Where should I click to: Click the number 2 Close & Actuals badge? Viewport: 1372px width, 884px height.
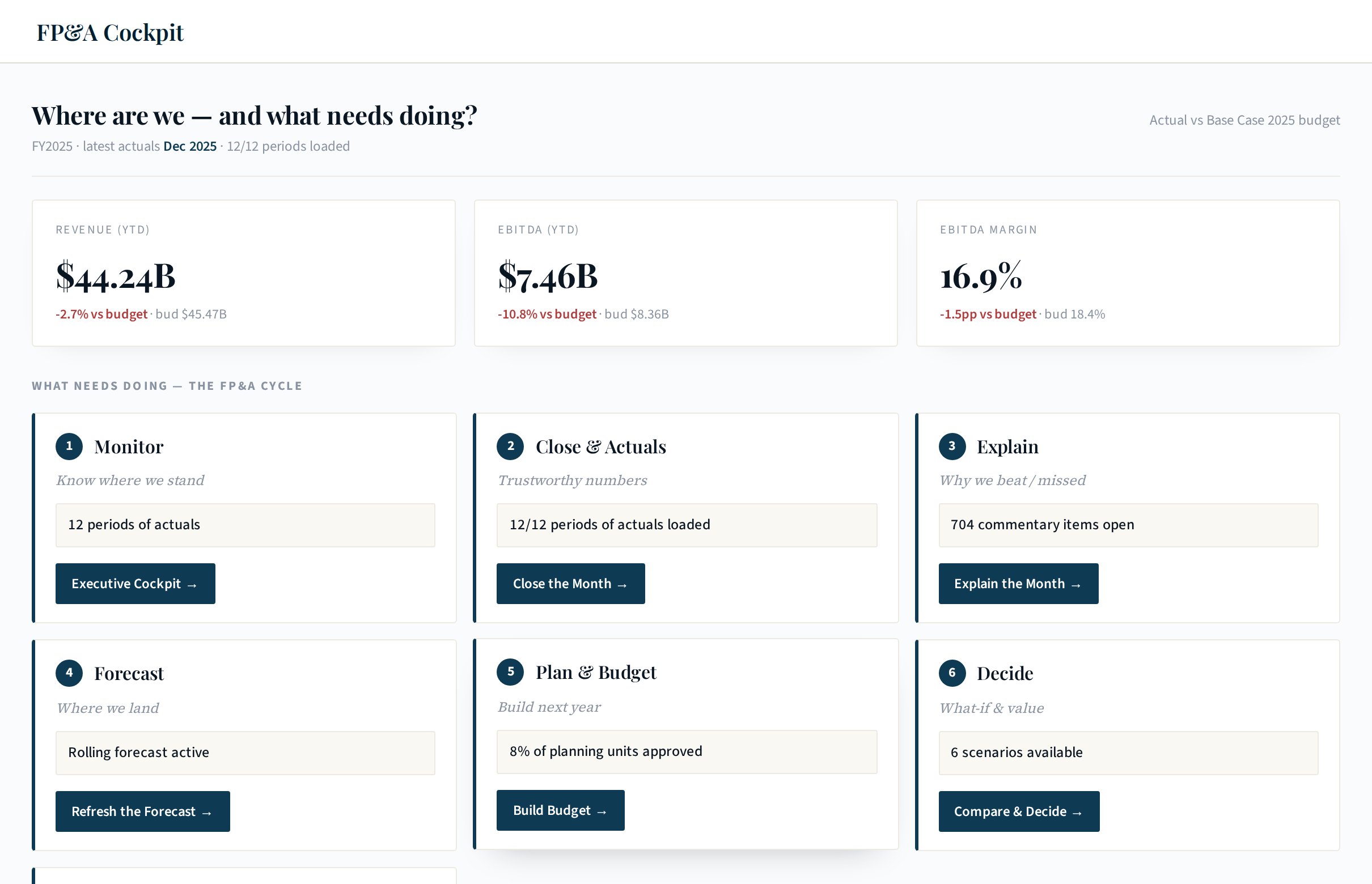510,446
